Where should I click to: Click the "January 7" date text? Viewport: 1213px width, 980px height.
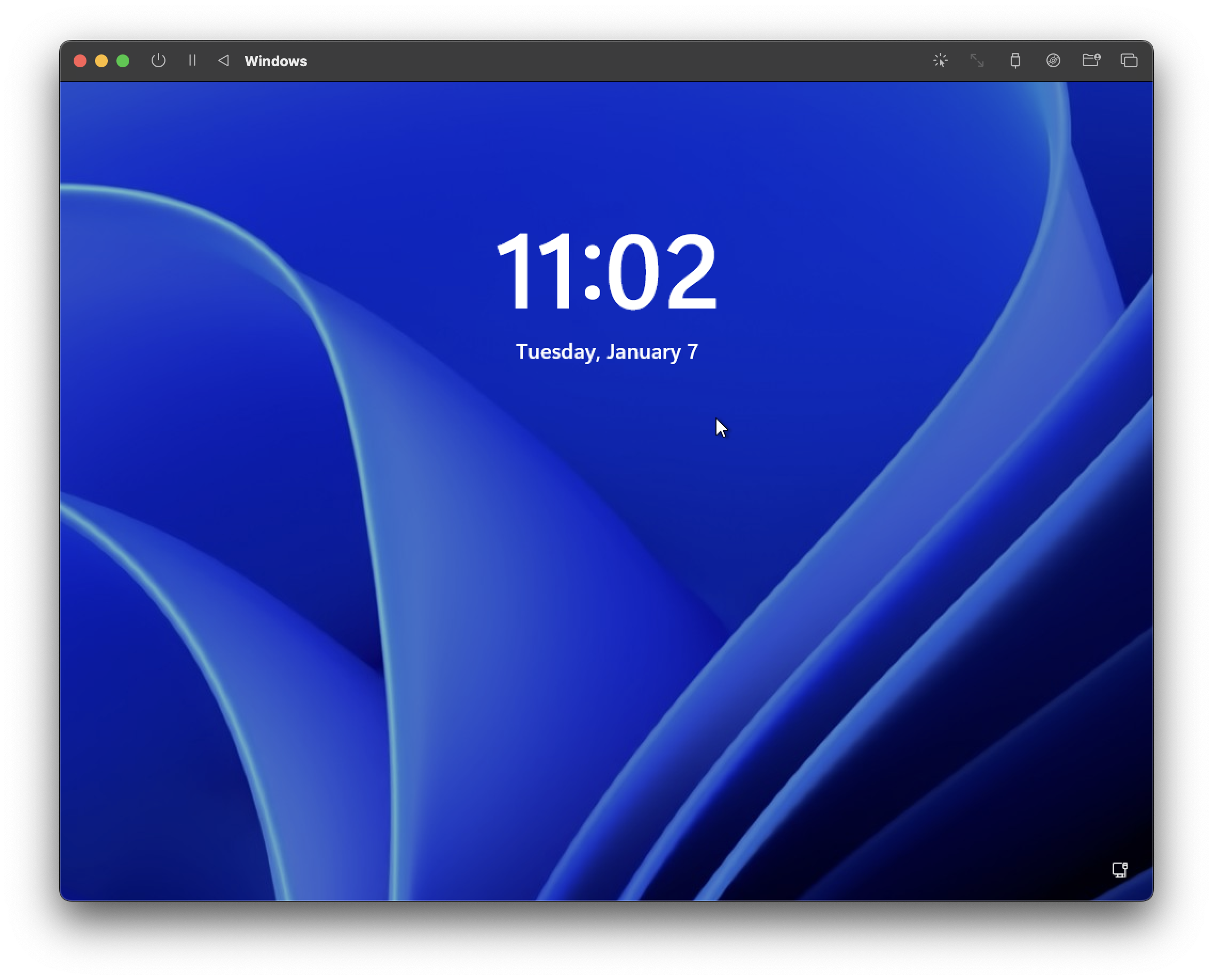[x=652, y=352]
